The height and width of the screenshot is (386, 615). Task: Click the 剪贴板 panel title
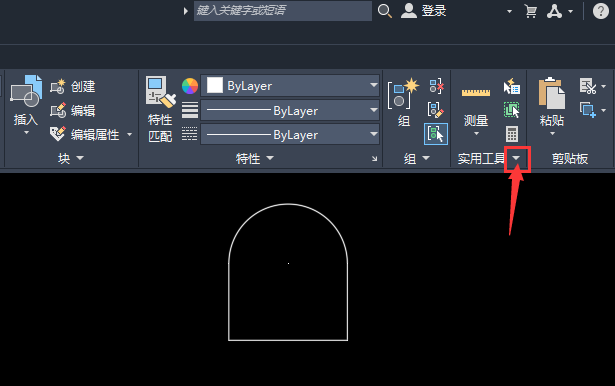(570, 158)
